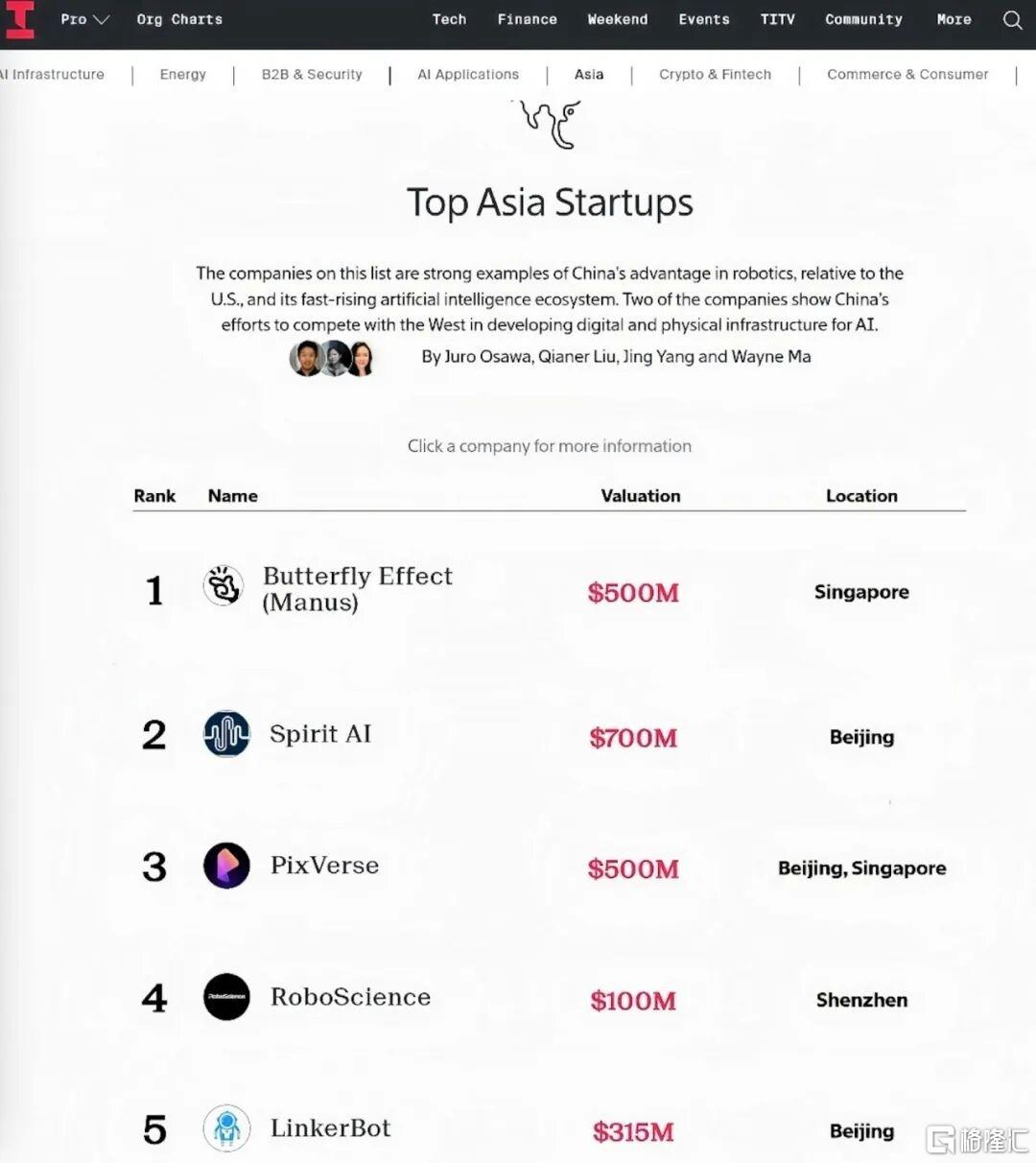
Task: Open the Spirit AI company name link
Action: coord(320,734)
